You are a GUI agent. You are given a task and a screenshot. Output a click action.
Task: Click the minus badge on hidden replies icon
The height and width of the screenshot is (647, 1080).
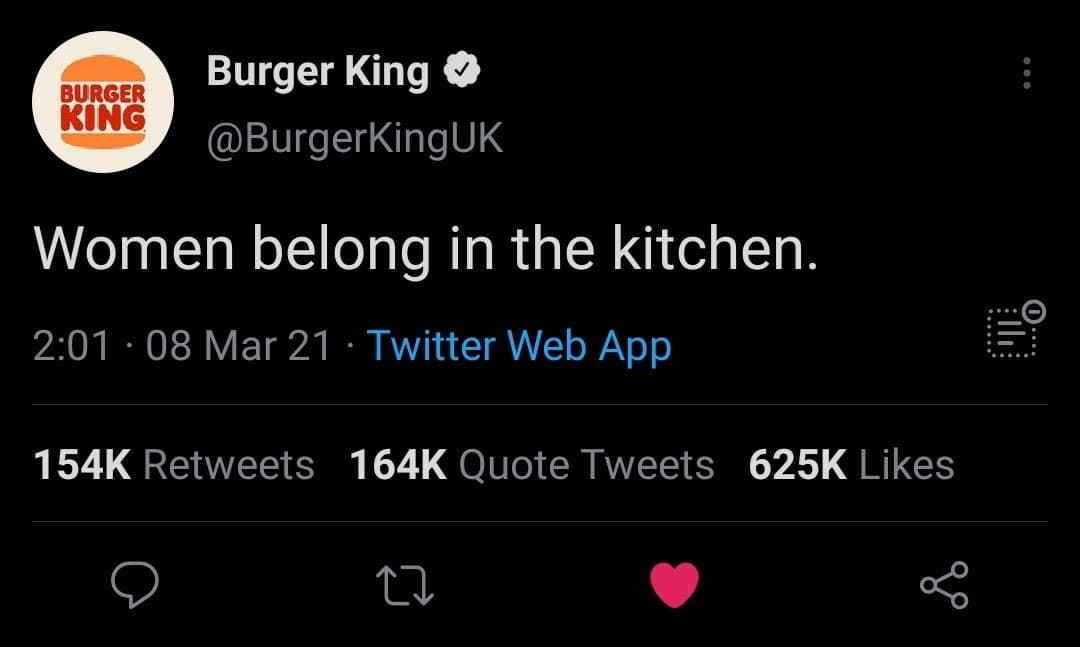coord(1034,311)
